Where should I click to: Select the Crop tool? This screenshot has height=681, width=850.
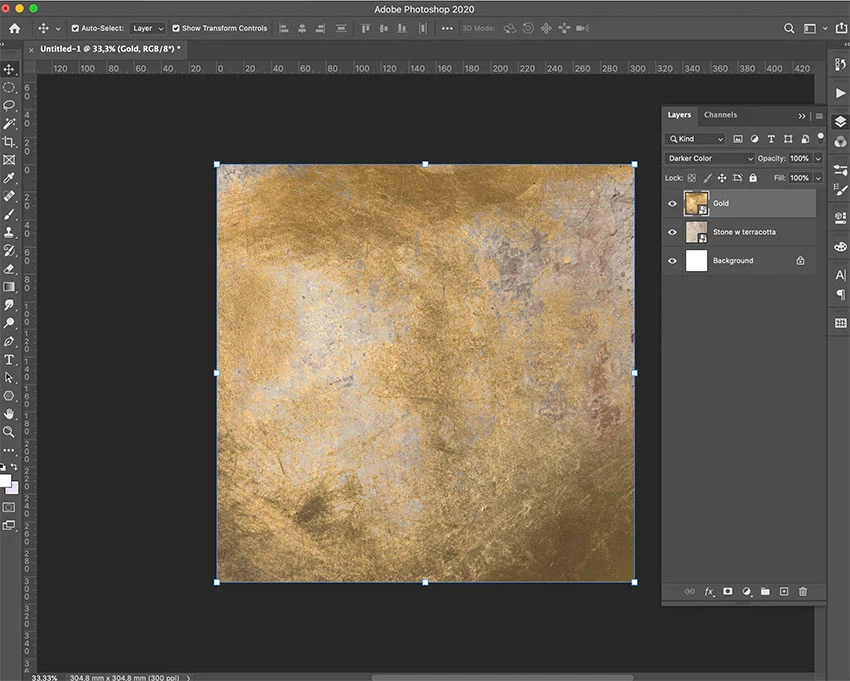coord(9,142)
